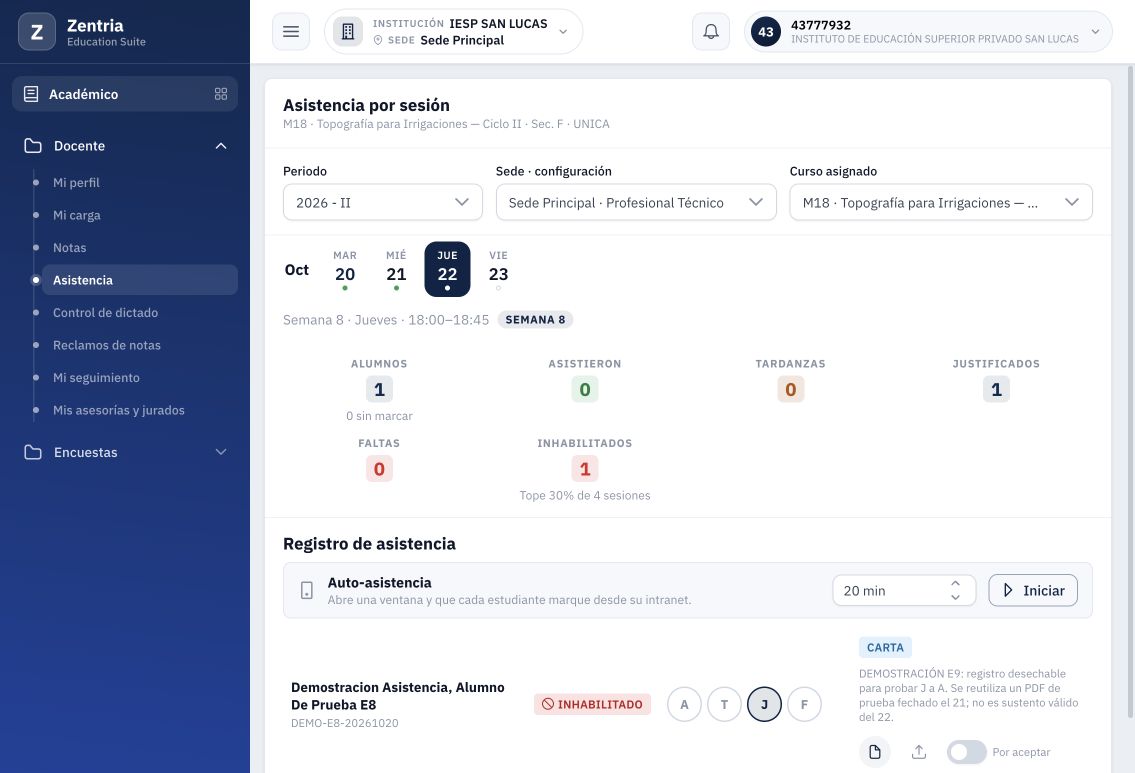The image size is (1135, 773).
Task: Start auto-asistencia with Iniciar button
Action: coord(1033,591)
